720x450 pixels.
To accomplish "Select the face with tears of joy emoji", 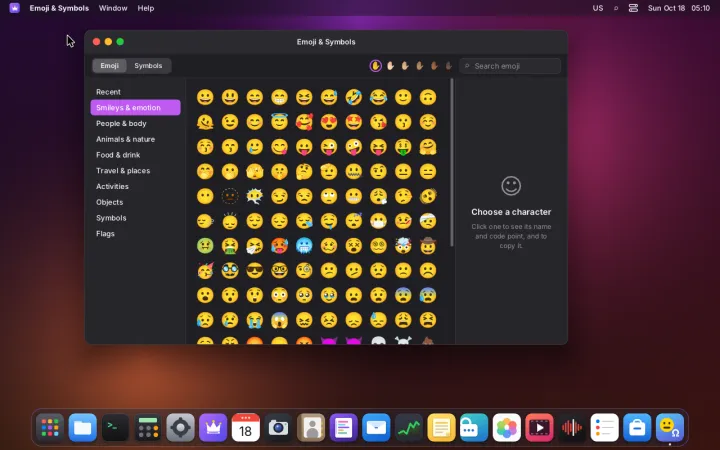I will [378, 97].
